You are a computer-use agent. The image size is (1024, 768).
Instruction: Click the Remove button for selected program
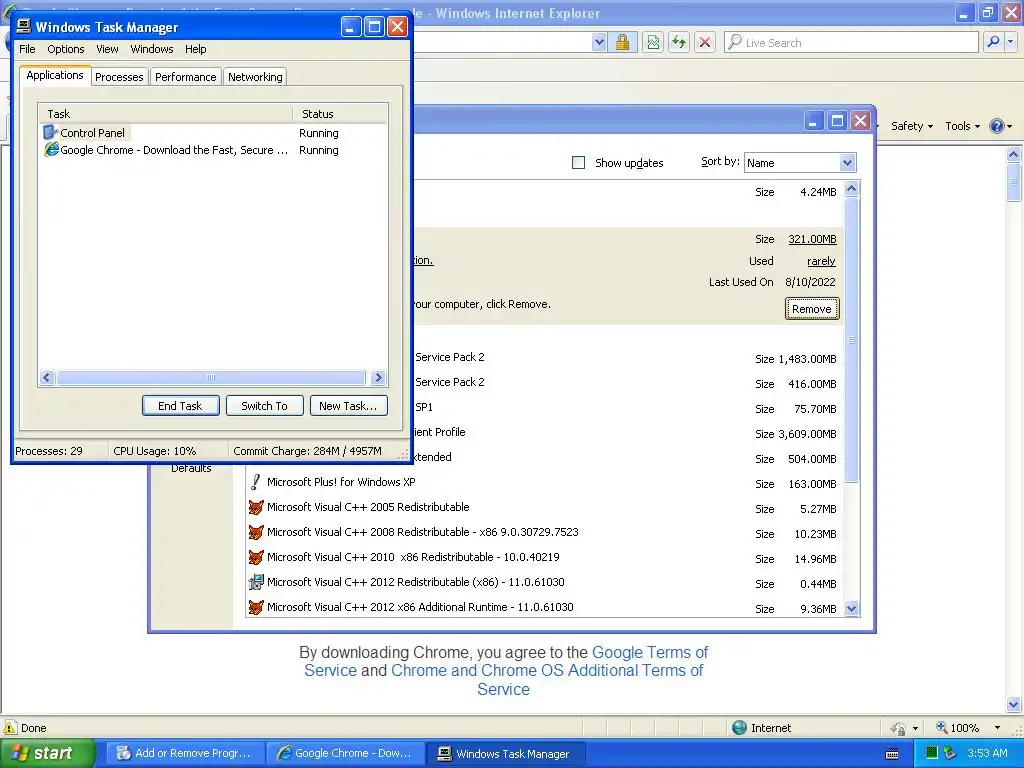[812, 309]
